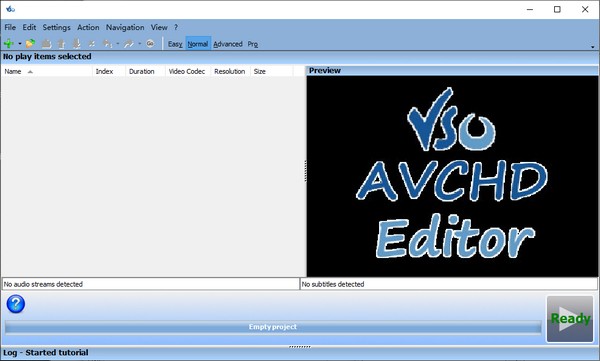600x361 pixels.
Task: Select Normal mode in the toolbar
Action: (198, 44)
